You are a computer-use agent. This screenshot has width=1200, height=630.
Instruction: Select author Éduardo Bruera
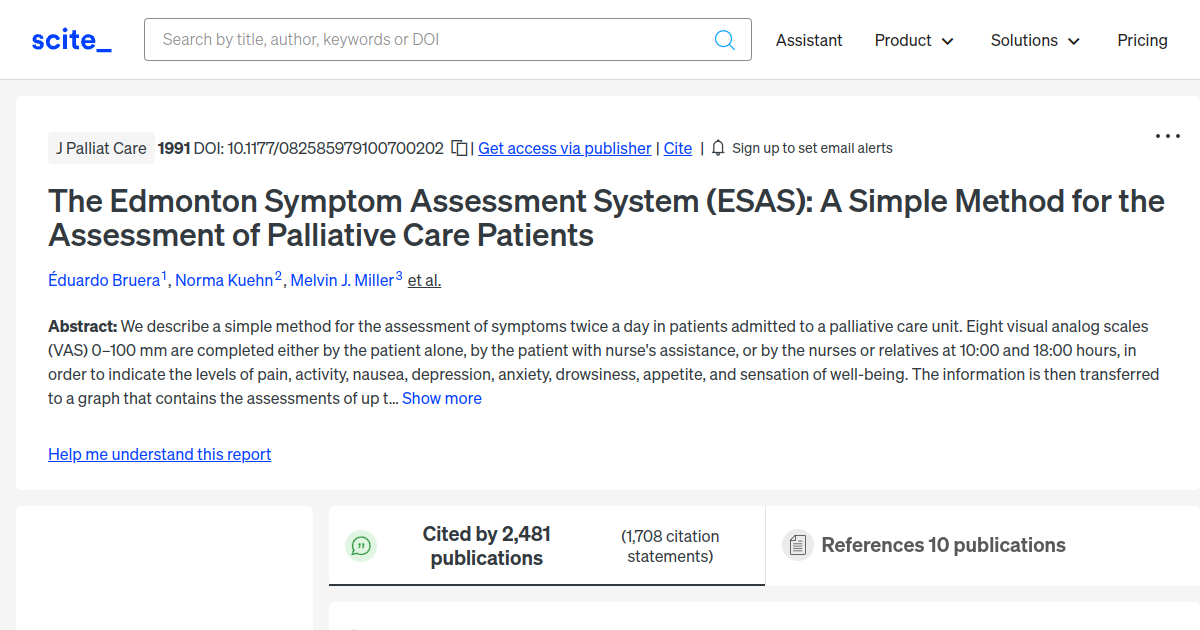pos(103,280)
